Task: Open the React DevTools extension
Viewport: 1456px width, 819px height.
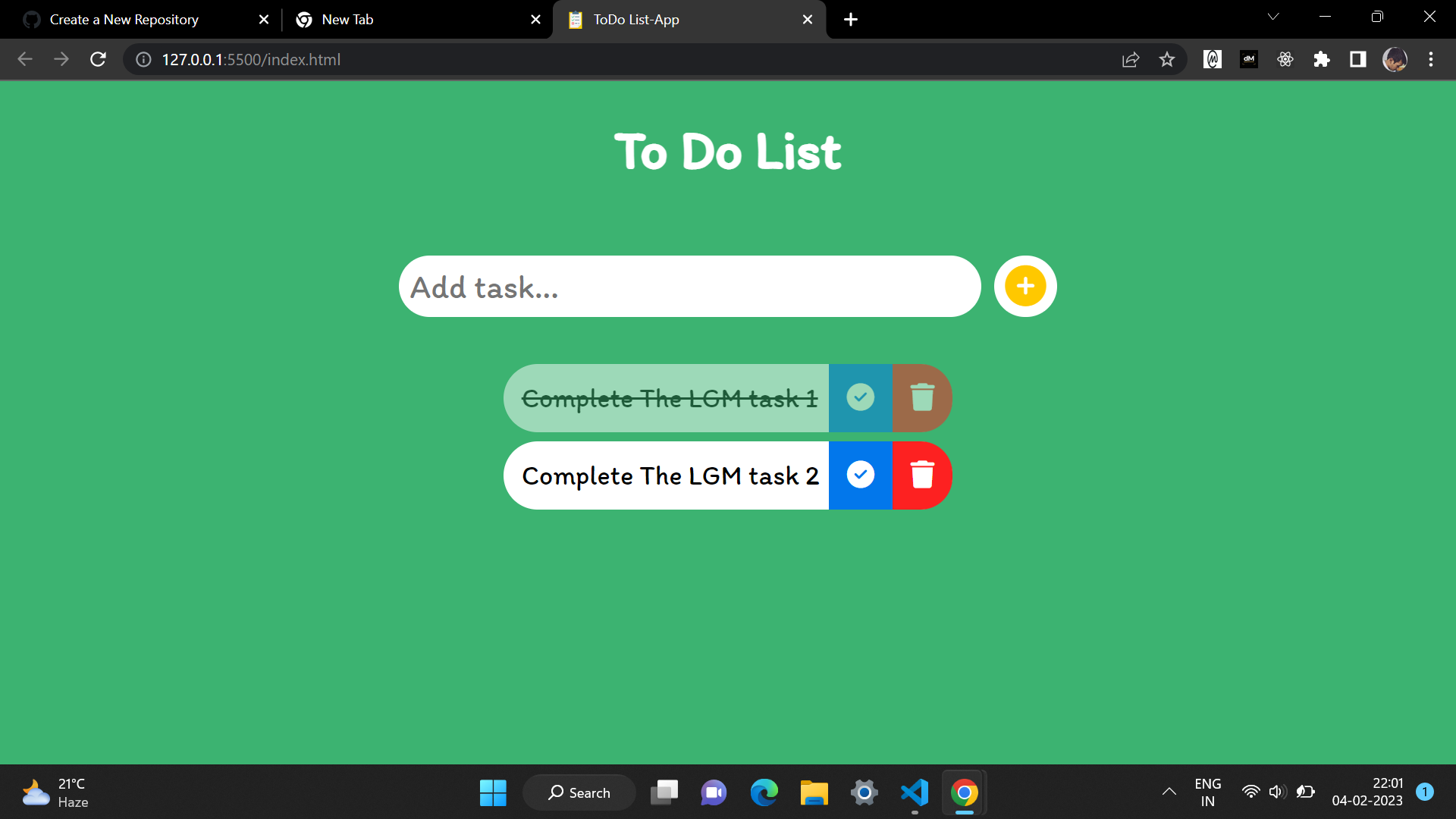Action: click(x=1285, y=59)
